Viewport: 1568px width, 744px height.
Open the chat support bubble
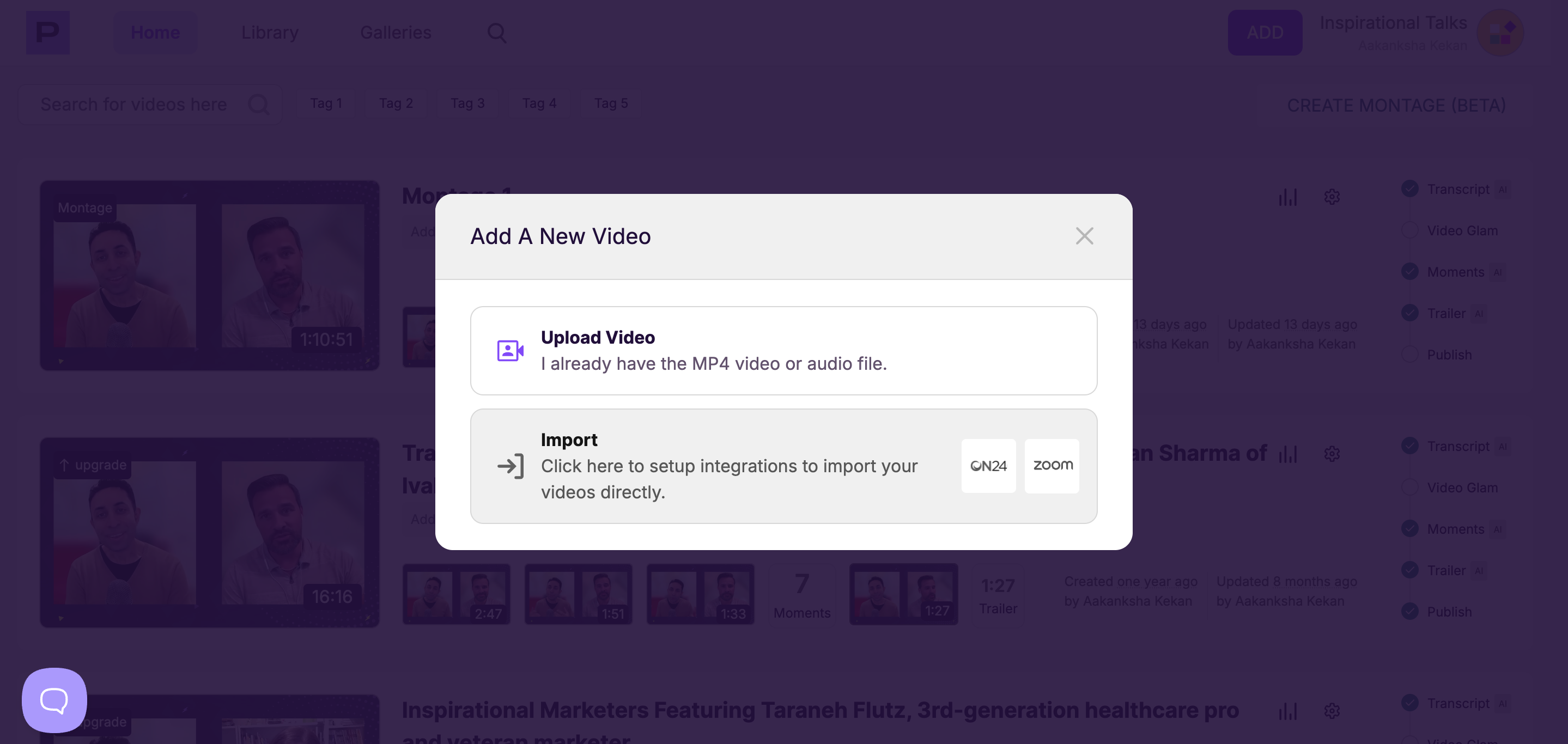[x=54, y=699]
